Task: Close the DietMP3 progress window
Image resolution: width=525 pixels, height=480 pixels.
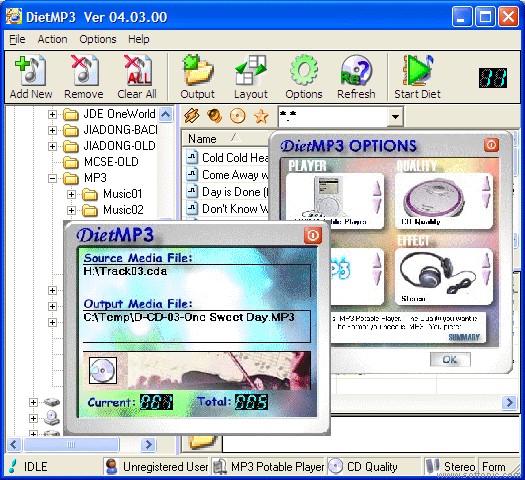Action: coord(313,235)
